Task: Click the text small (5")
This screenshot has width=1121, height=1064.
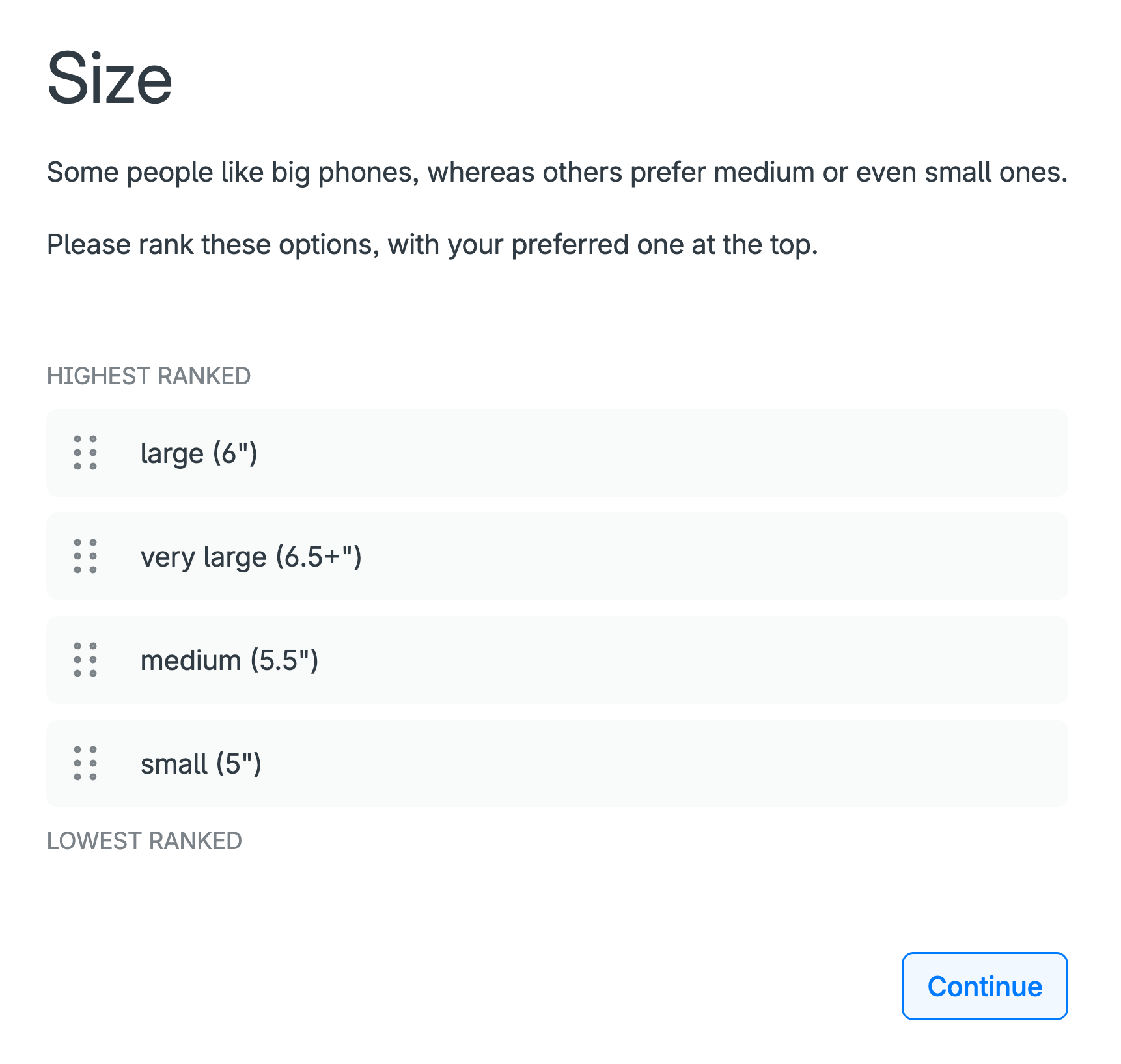Action: point(201,763)
